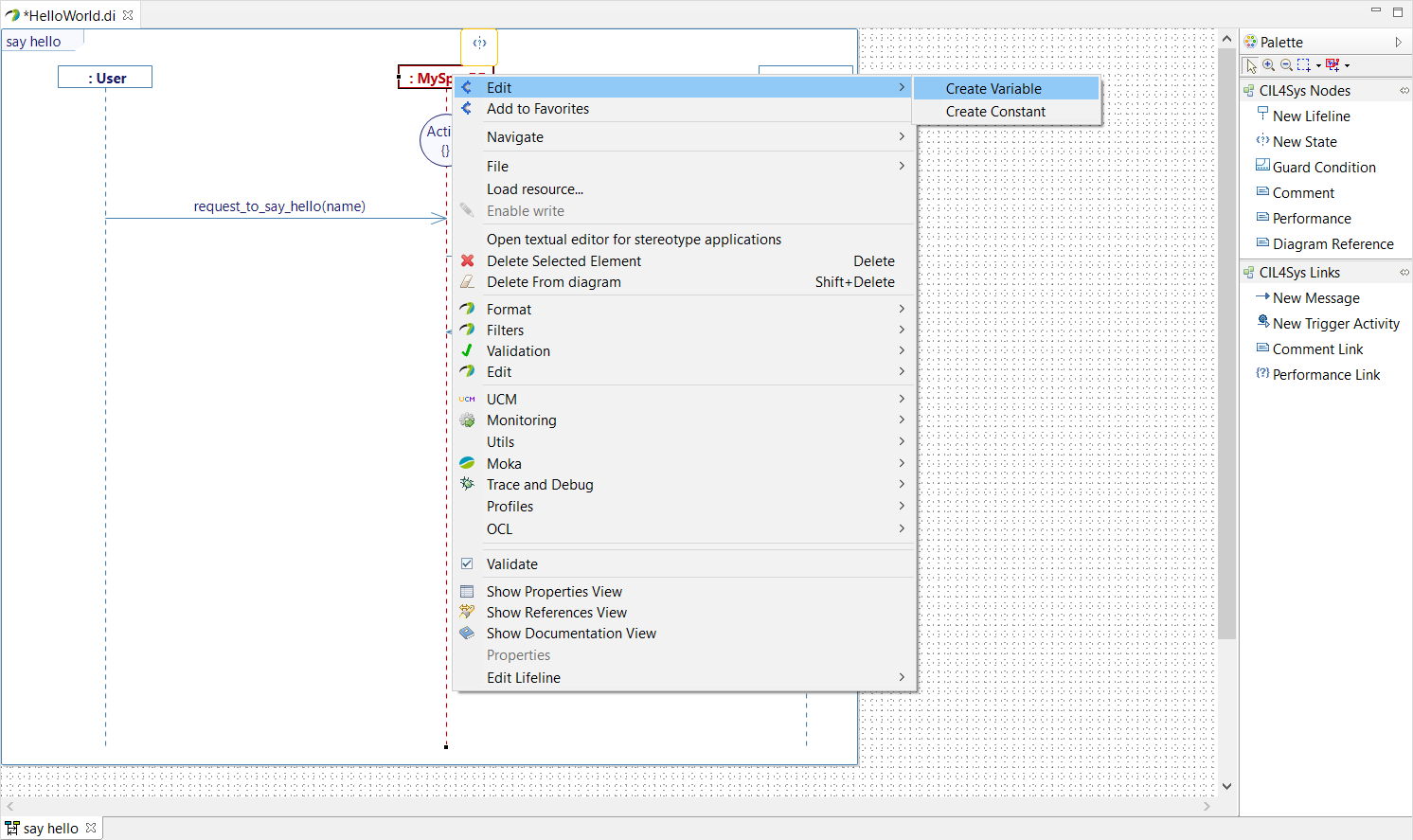
Task: Click the request_to_say_hello(name) message label
Action: 279,206
